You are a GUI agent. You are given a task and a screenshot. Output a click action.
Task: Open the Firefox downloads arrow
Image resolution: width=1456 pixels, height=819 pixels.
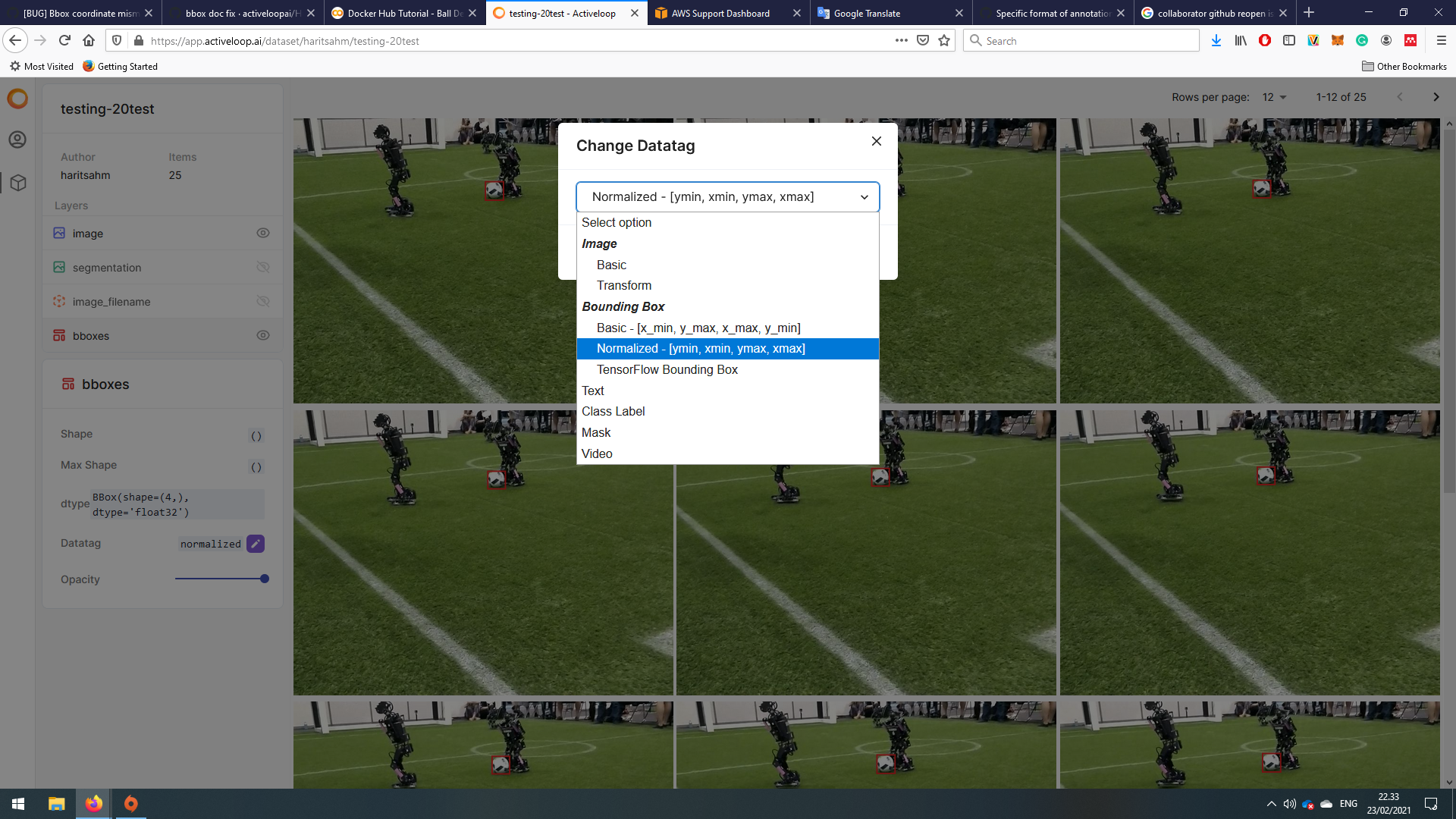click(1216, 40)
